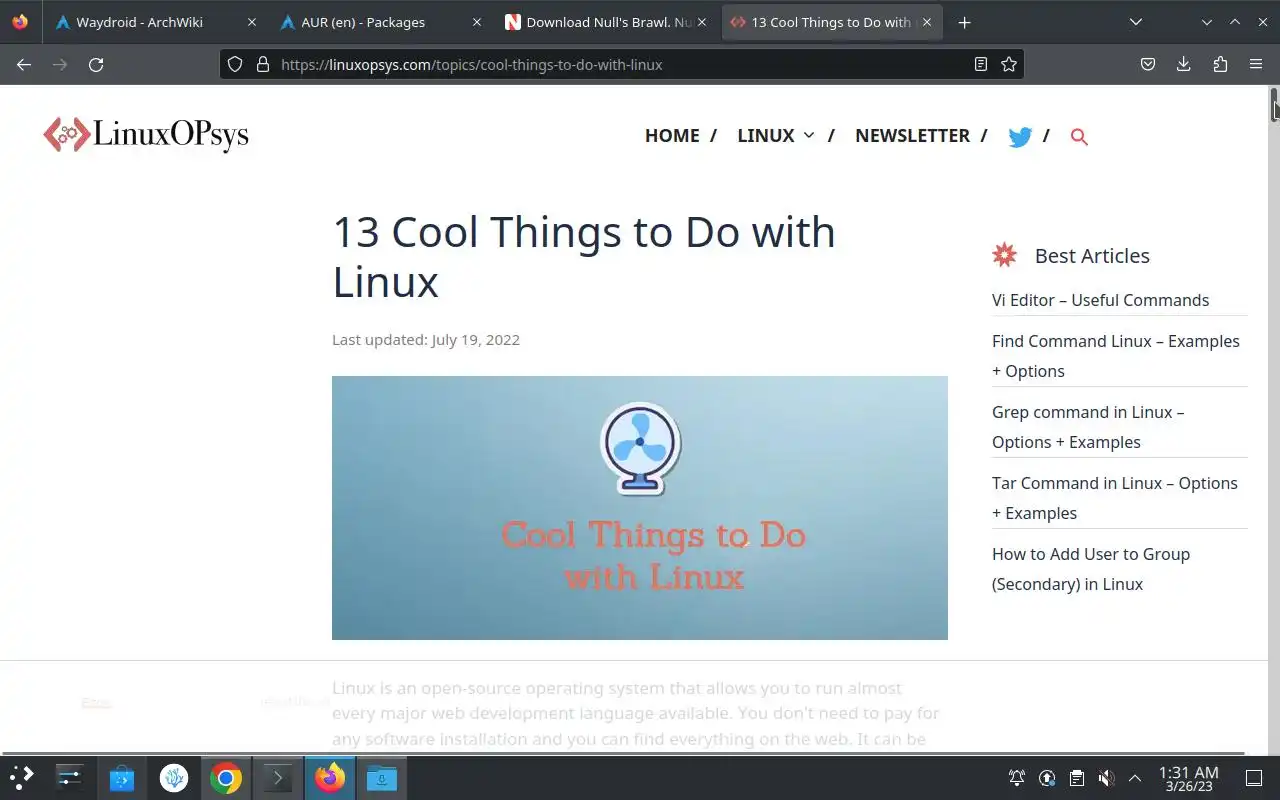Viewport: 1280px width, 800px height.
Task: Expand hidden system tray icons arrow
Action: pos(1135,778)
